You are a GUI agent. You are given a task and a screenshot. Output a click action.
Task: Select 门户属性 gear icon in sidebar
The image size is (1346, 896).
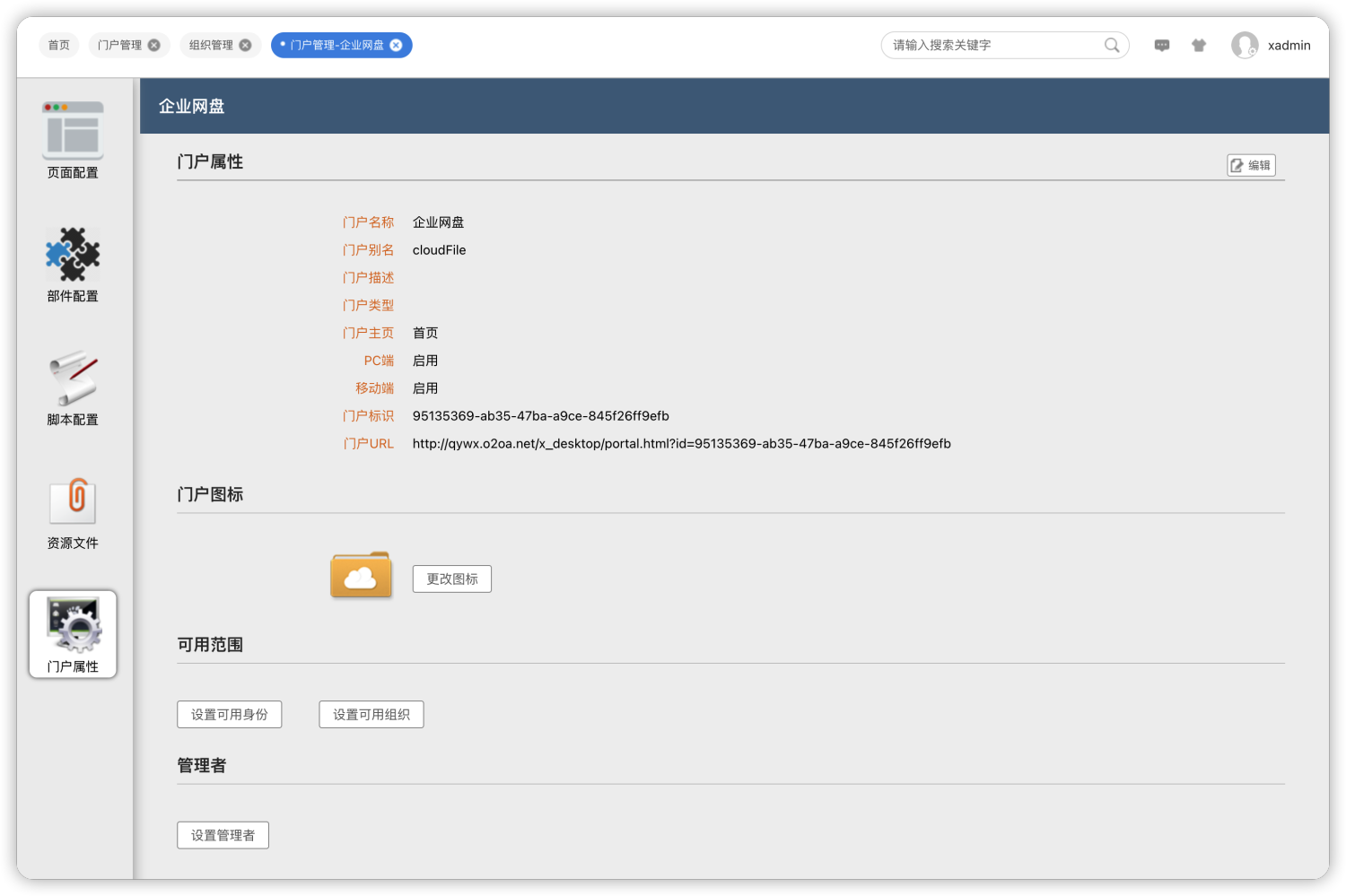(x=73, y=625)
